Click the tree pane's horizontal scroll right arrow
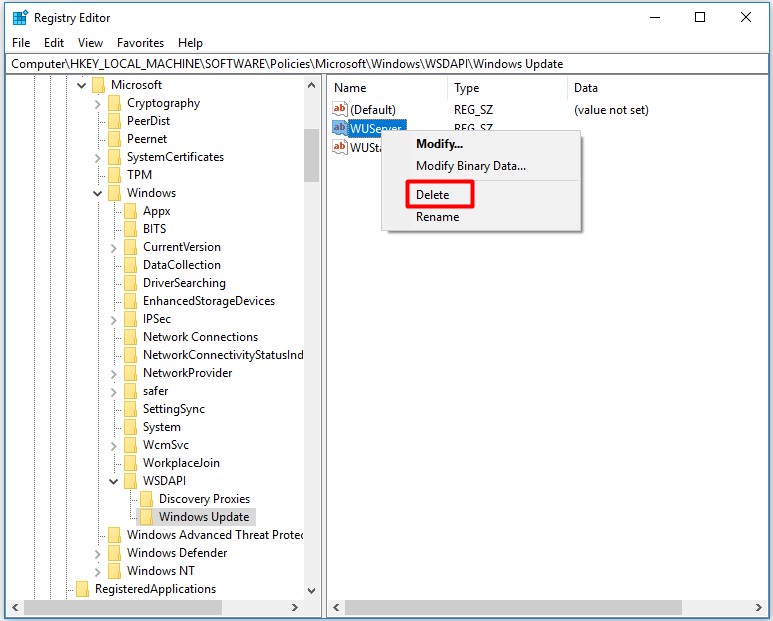This screenshot has width=773, height=621. click(x=295, y=607)
